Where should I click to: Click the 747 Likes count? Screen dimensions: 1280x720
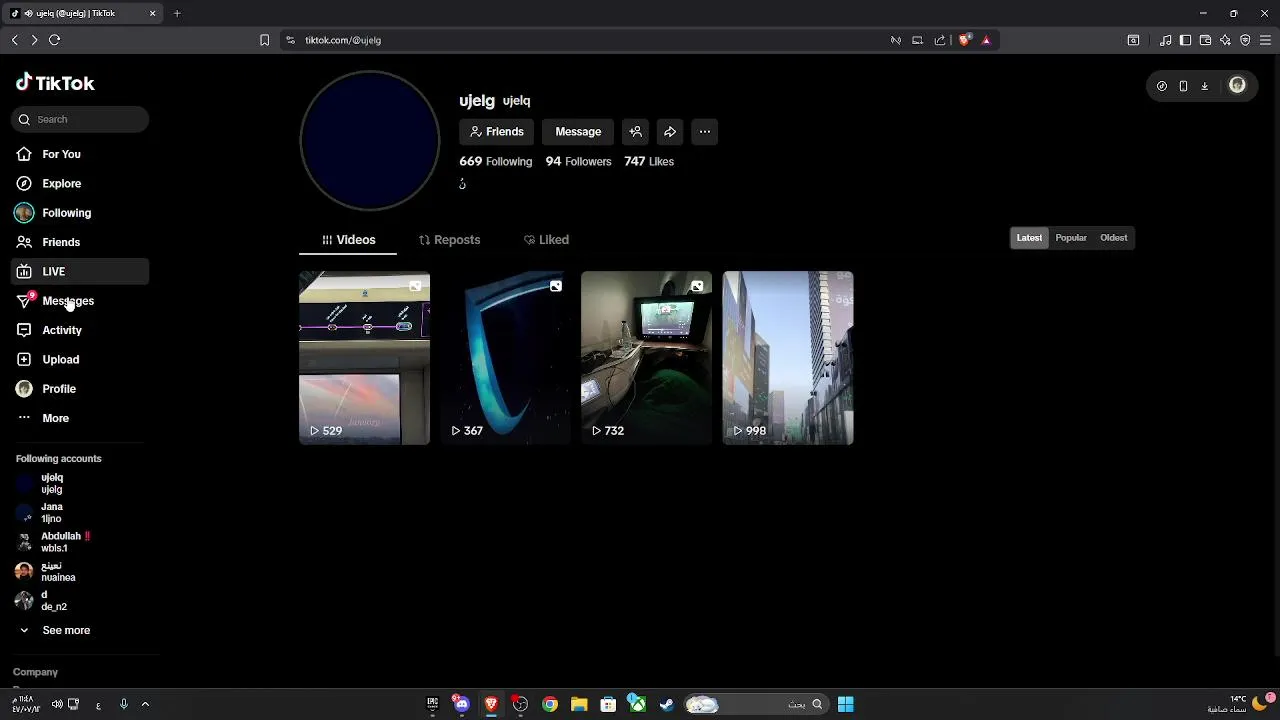tap(649, 161)
